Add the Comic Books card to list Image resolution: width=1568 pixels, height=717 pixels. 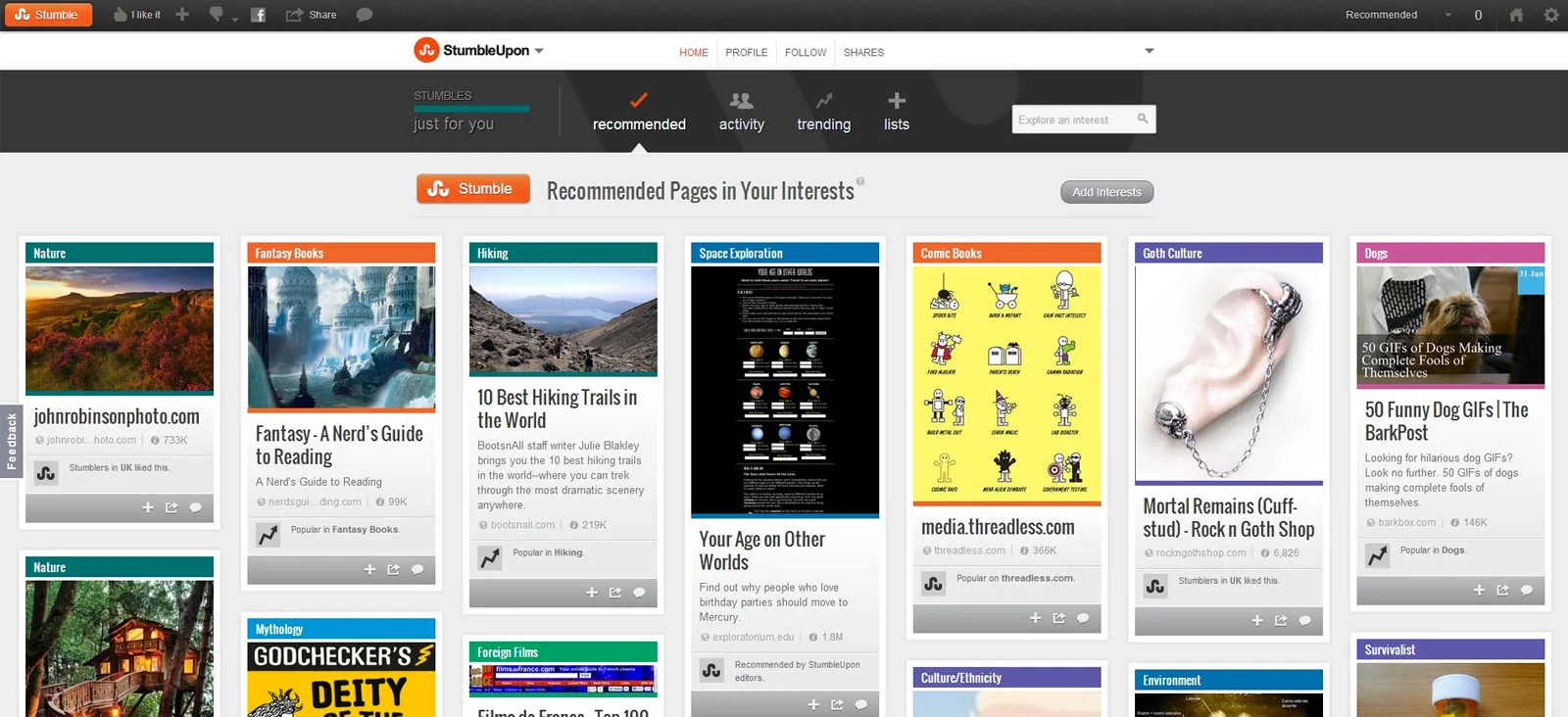[1035, 618]
